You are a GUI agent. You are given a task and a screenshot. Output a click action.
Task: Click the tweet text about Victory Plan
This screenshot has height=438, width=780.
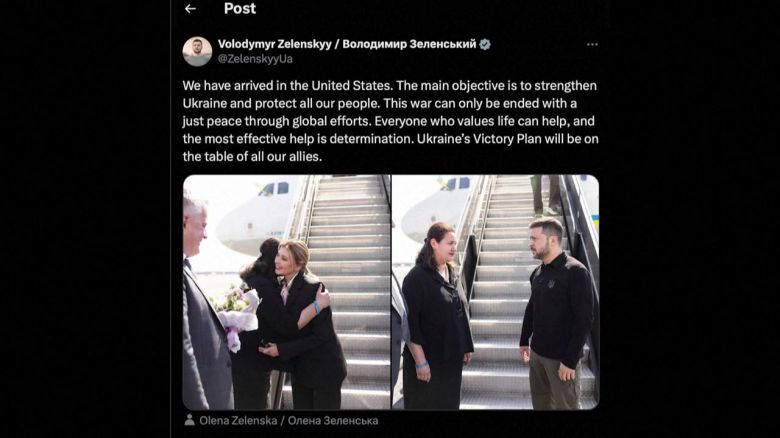pyautogui.click(x=390, y=121)
